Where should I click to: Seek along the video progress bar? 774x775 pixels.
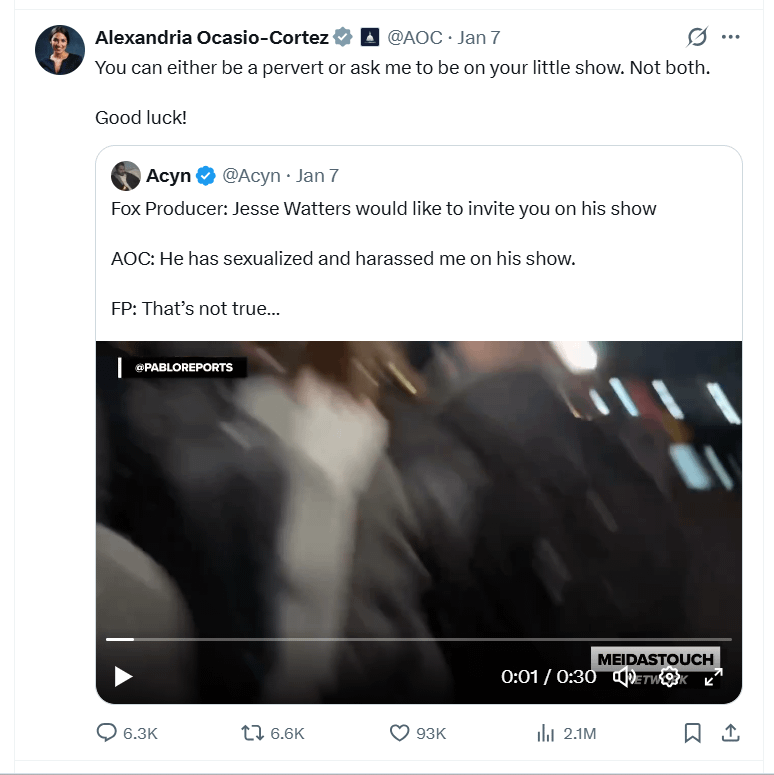[418, 639]
